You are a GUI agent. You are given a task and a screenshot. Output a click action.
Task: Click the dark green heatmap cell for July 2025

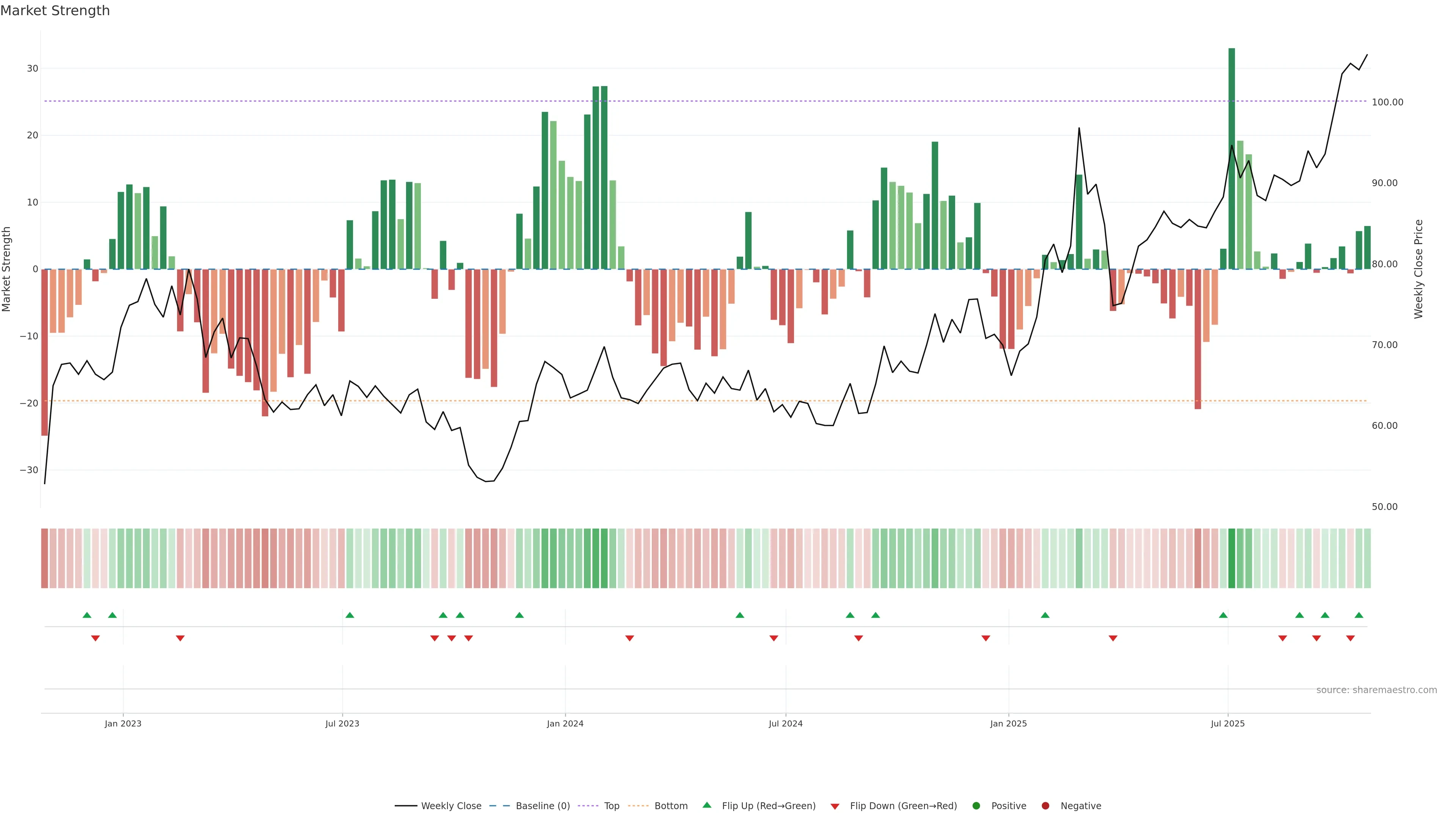point(1232,558)
